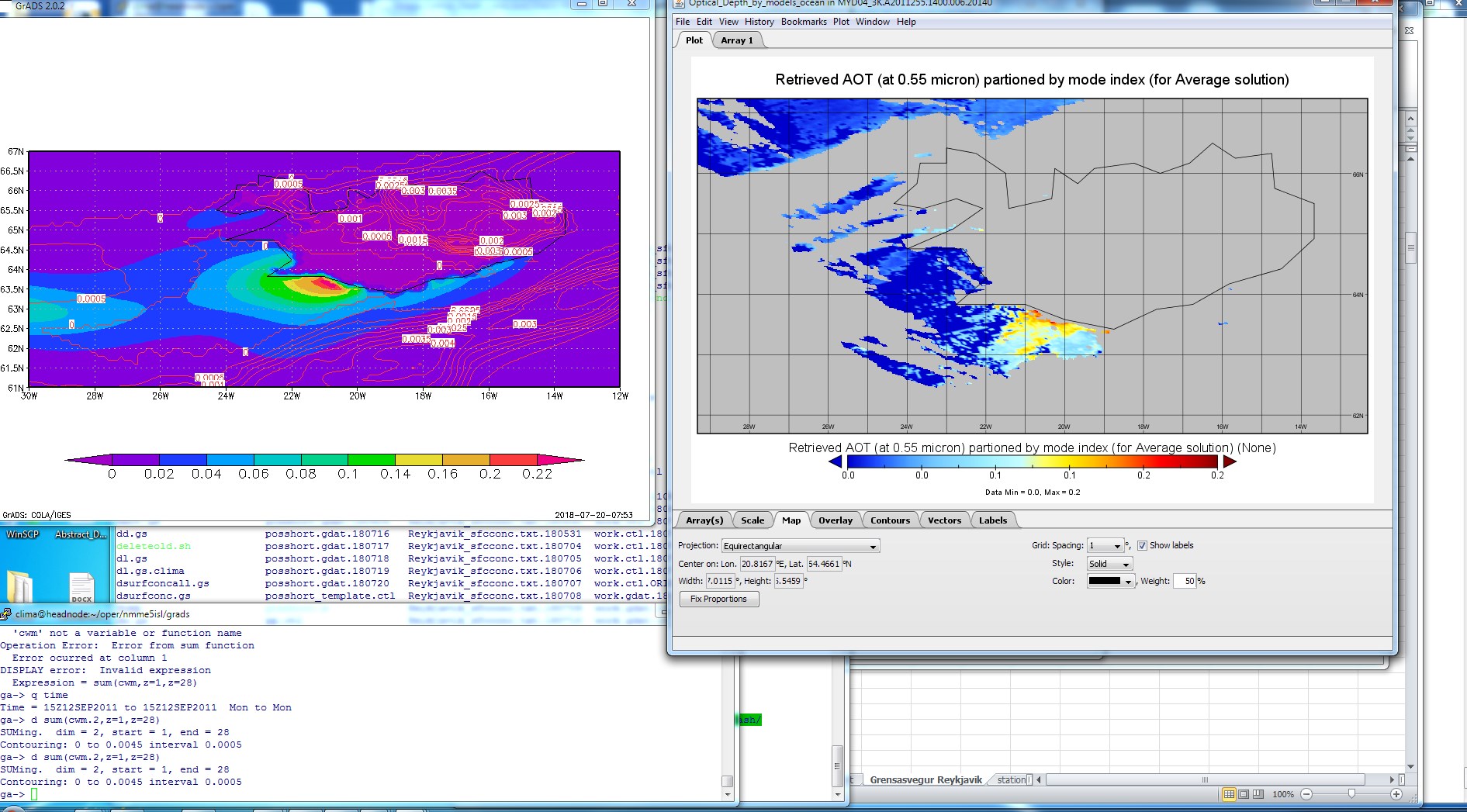
Task: Click the GrADS 2.0.2 window title
Action: (x=40, y=5)
